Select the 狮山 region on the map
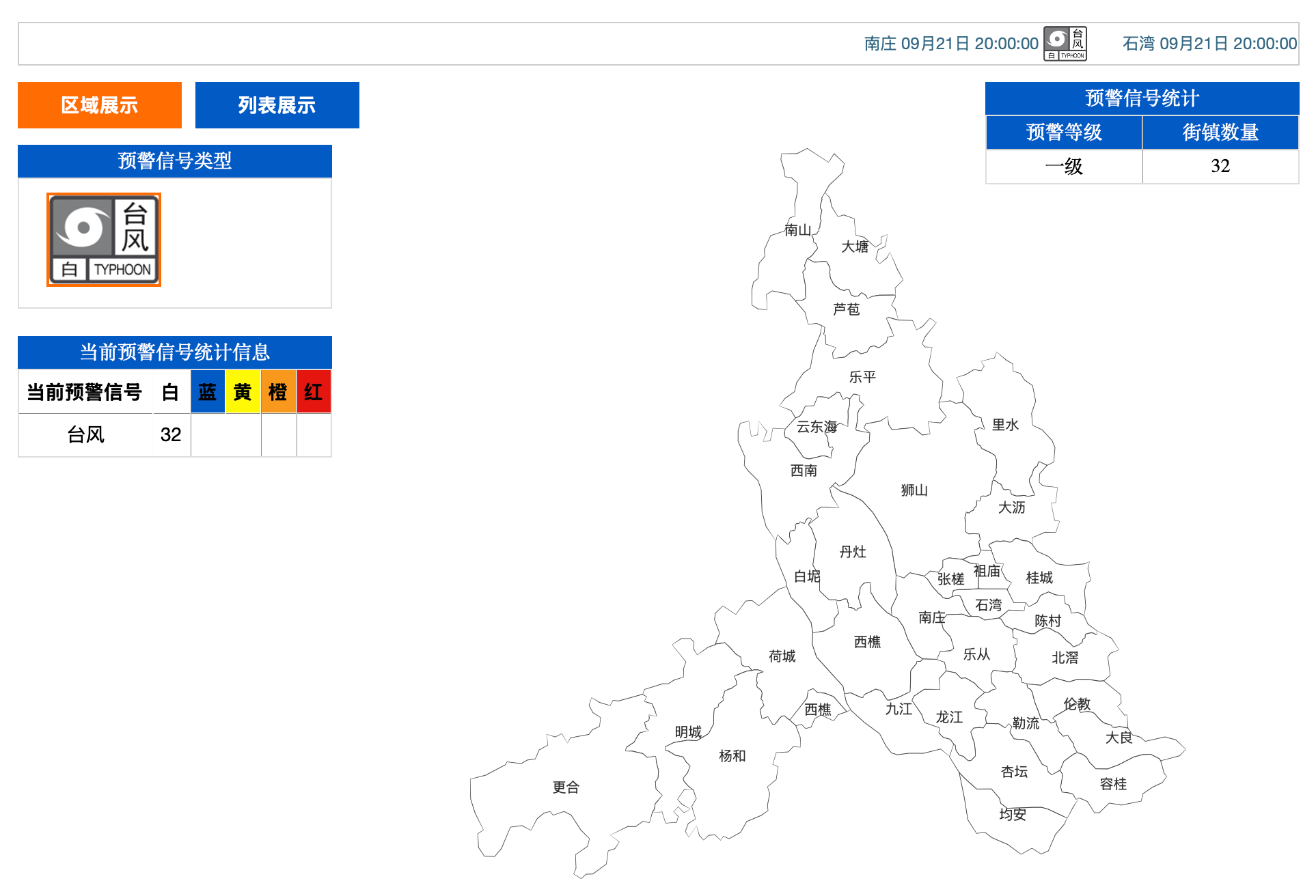1316x896 pixels. point(914,490)
